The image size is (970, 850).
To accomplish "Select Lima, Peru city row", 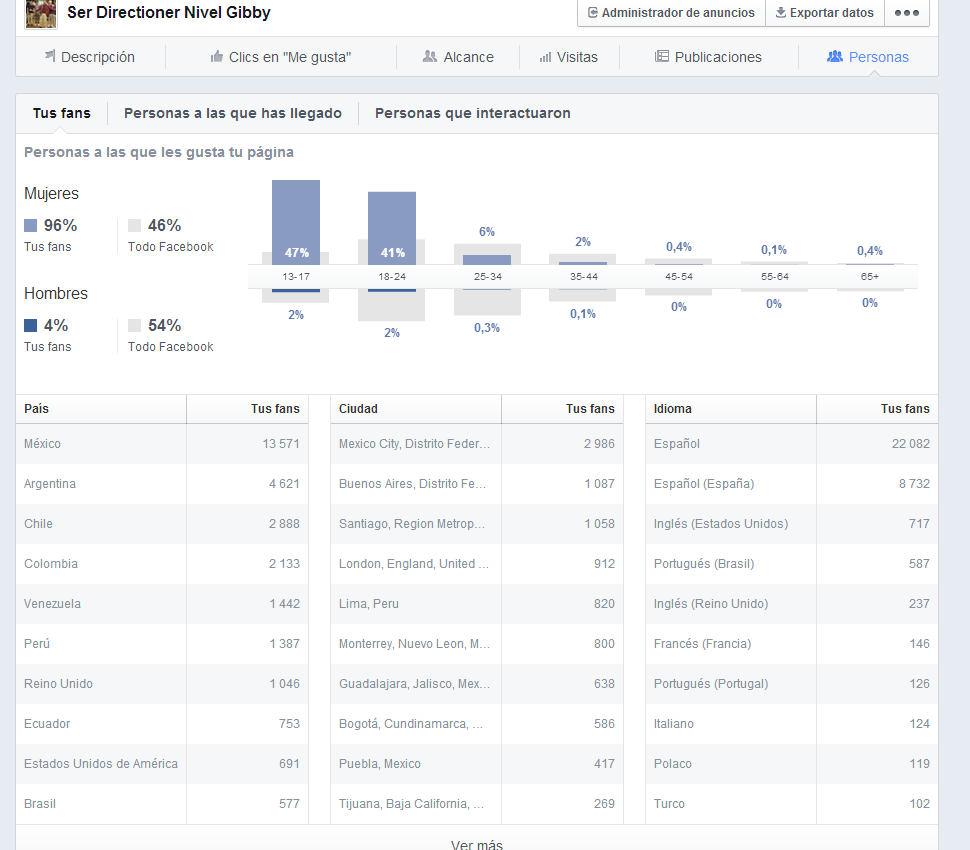I will point(477,604).
